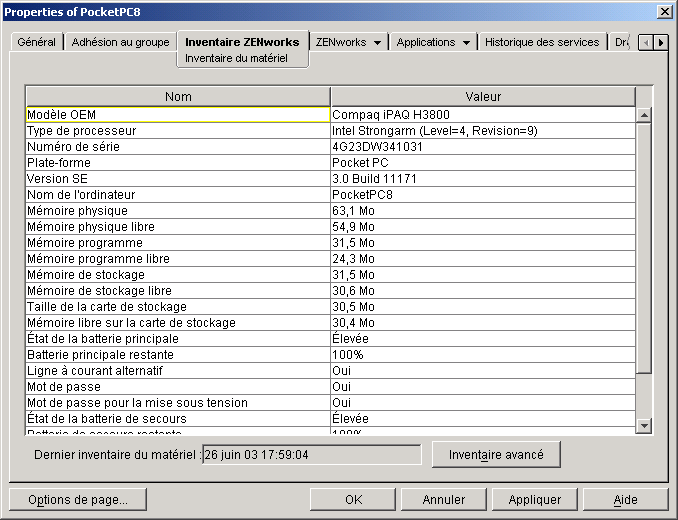Viewport: 678px width, 520px height.
Task: Select the Version SE cell
Action: coord(178,179)
